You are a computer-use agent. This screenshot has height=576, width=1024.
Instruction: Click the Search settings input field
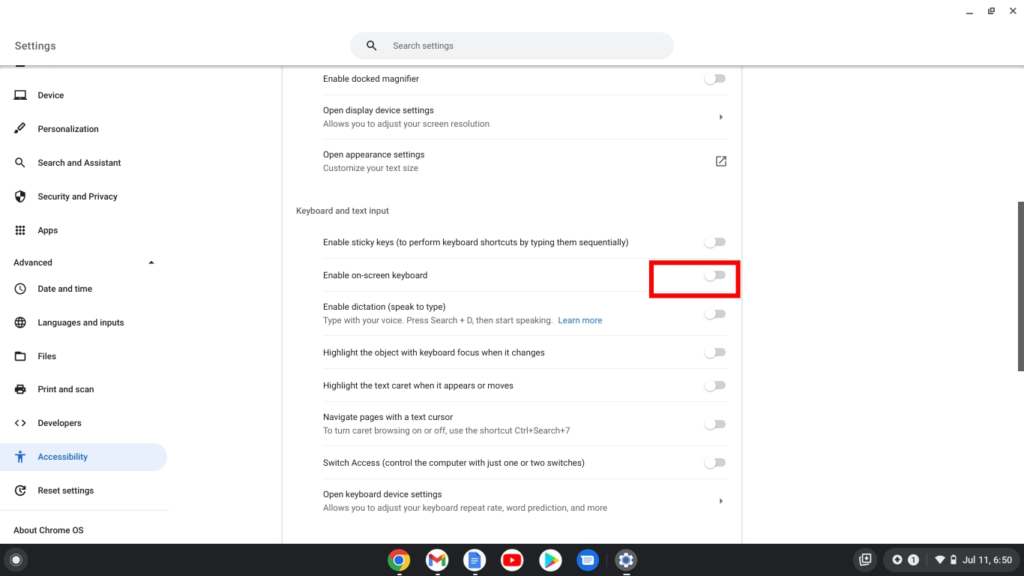click(520, 46)
